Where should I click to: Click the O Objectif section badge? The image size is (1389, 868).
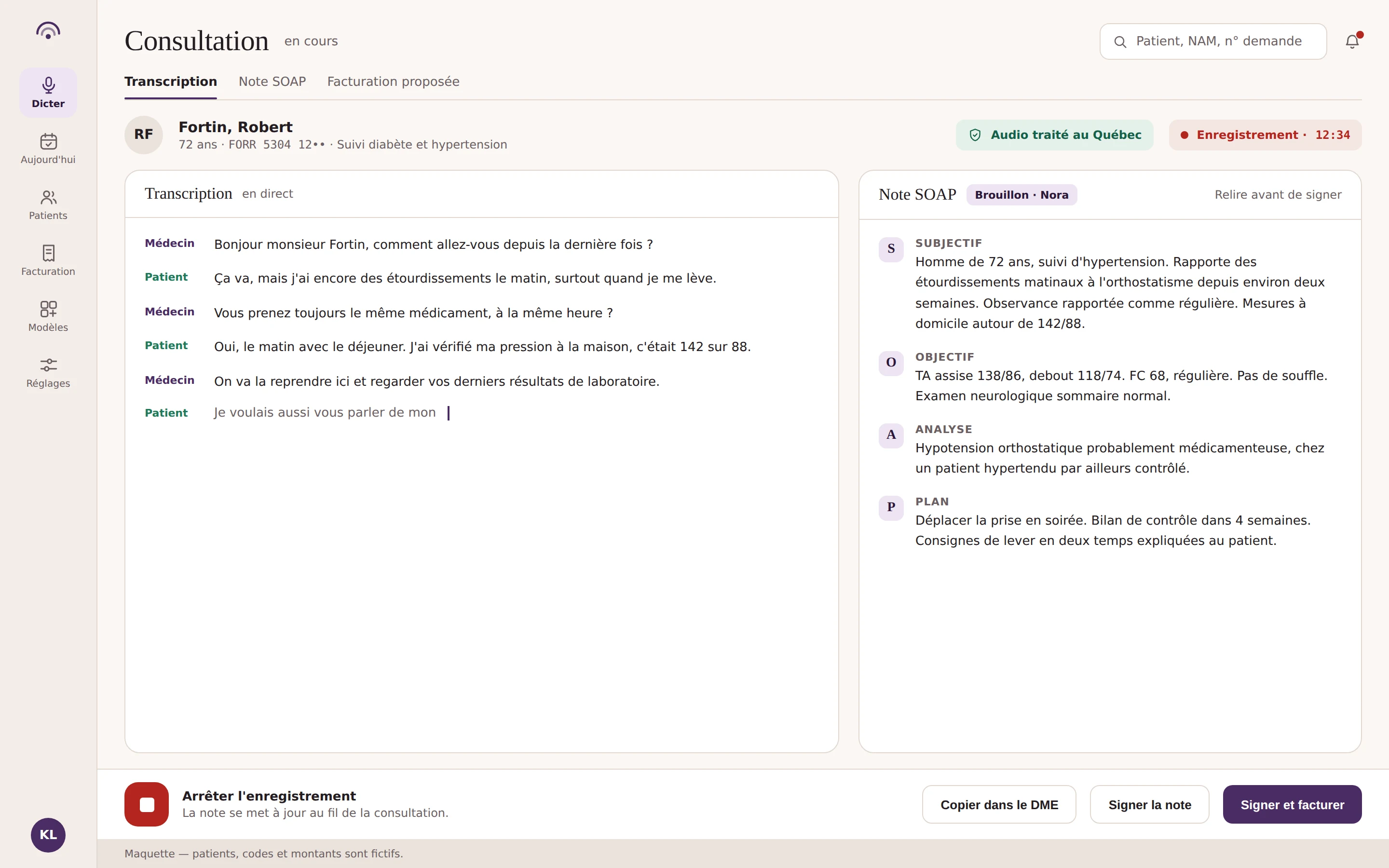[891, 363]
